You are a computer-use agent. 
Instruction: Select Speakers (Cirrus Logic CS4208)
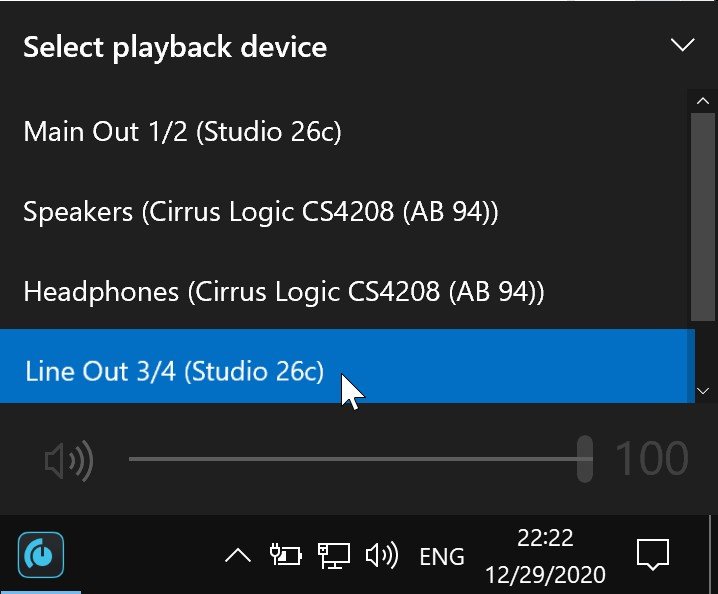pos(347,211)
